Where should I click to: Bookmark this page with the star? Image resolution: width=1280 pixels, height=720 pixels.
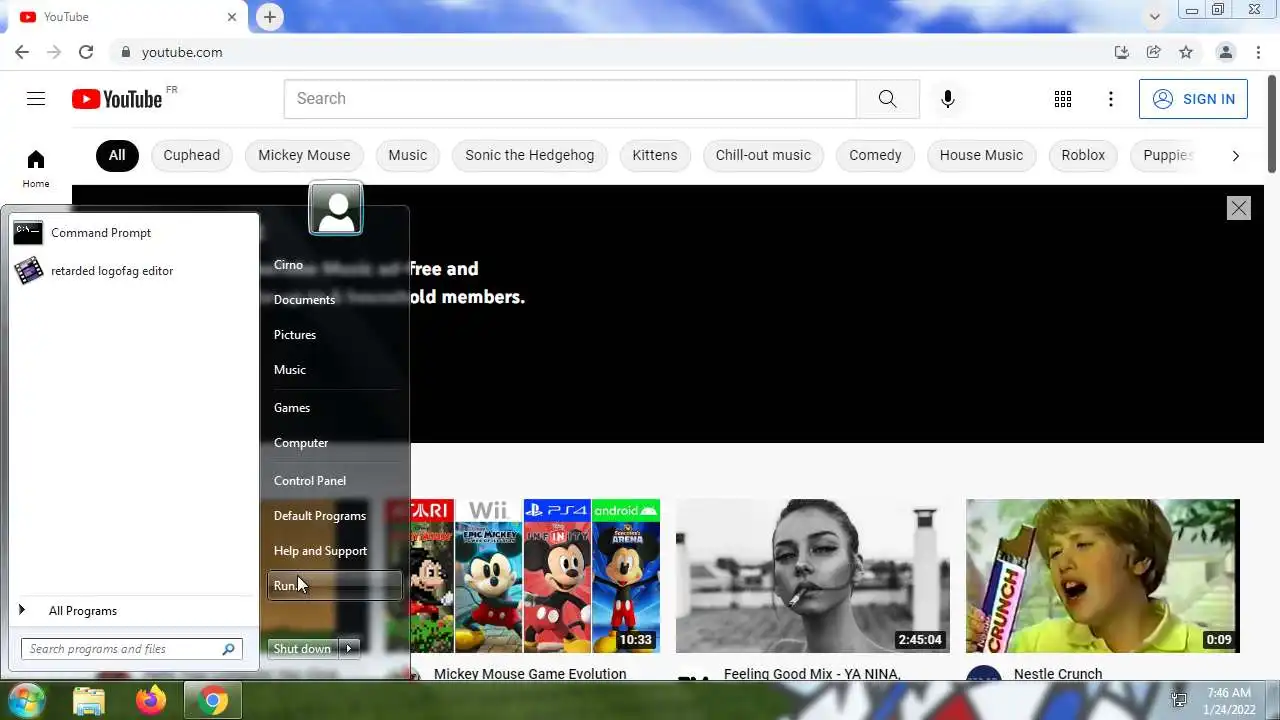(1186, 52)
